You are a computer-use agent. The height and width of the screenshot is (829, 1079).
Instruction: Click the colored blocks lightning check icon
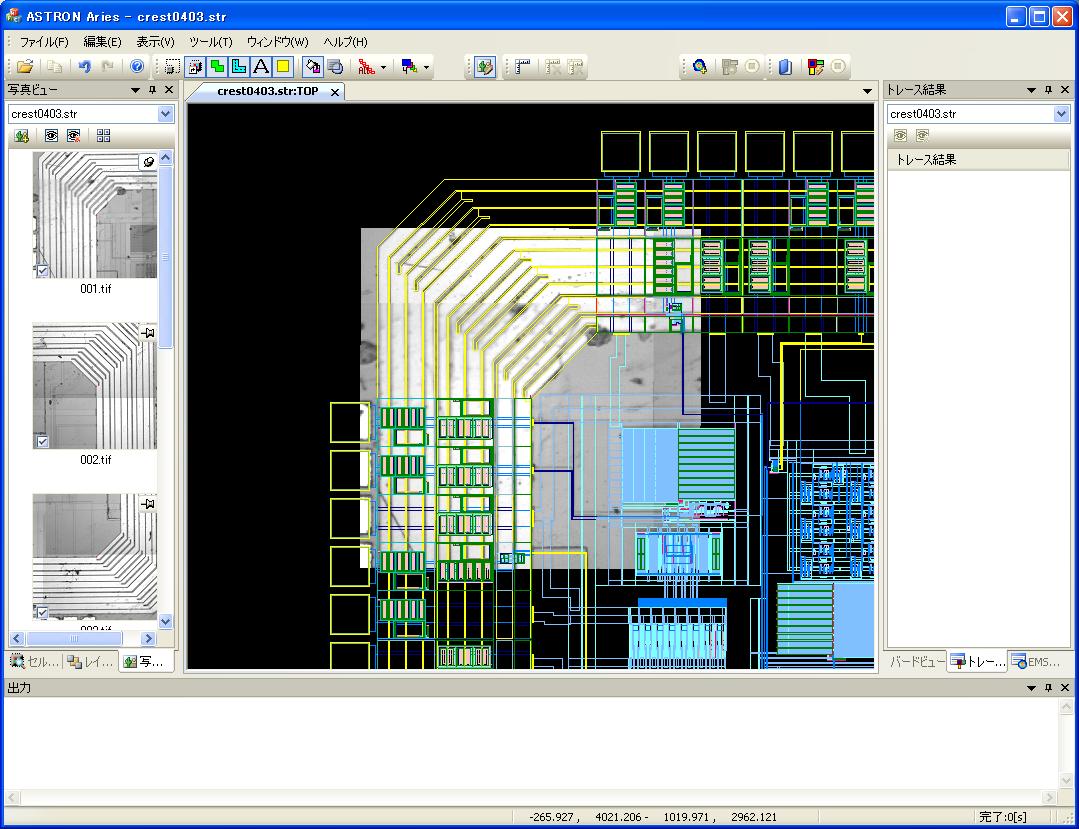(815, 67)
